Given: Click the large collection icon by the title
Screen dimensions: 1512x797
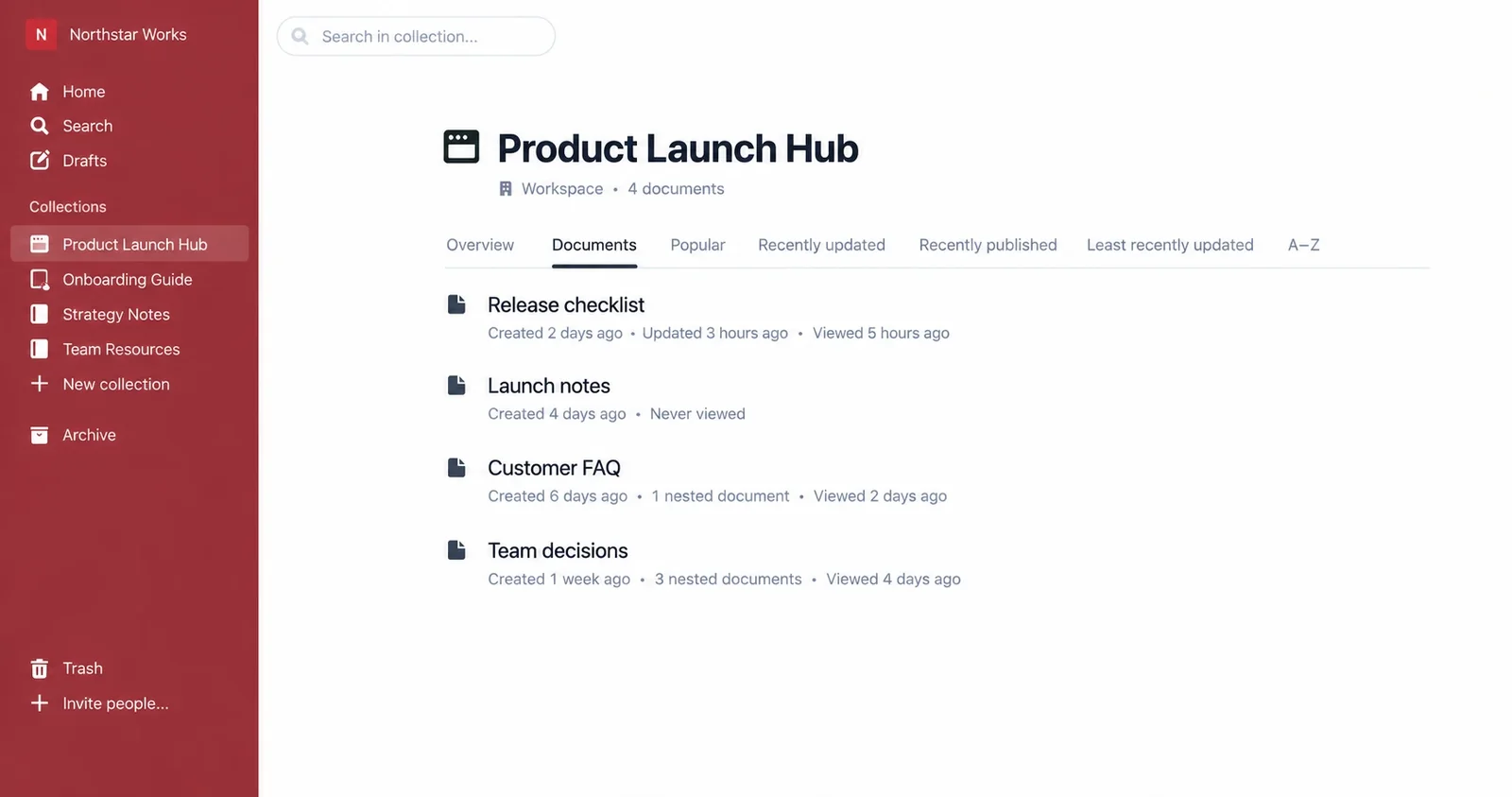Looking at the screenshot, I should coord(461,147).
